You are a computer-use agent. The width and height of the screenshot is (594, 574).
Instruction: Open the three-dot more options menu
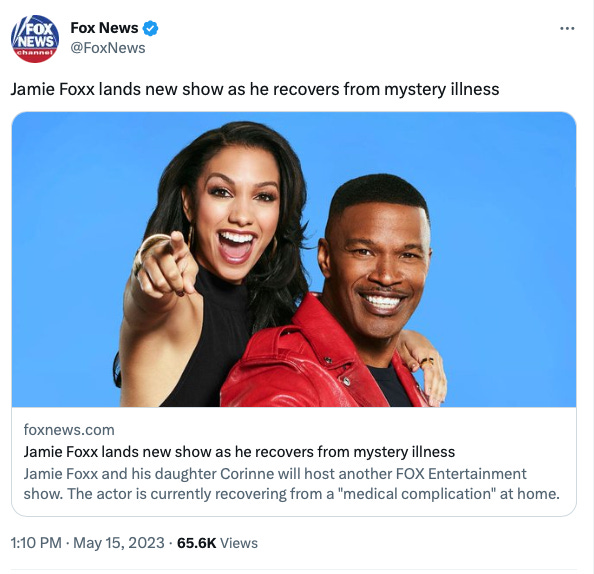pyautogui.click(x=567, y=28)
